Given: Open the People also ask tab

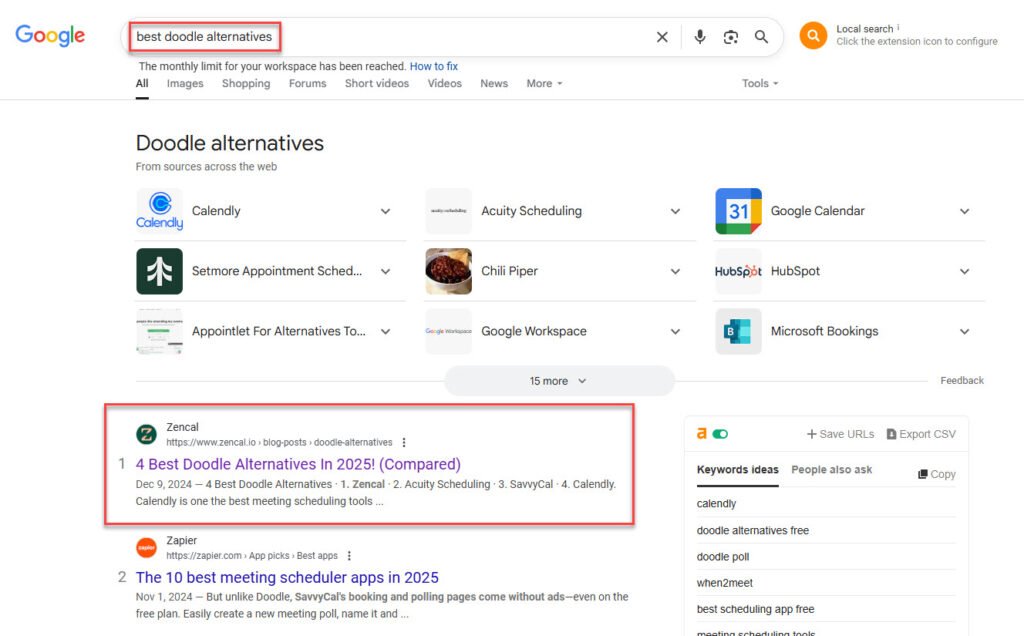Looking at the screenshot, I should tap(831, 469).
